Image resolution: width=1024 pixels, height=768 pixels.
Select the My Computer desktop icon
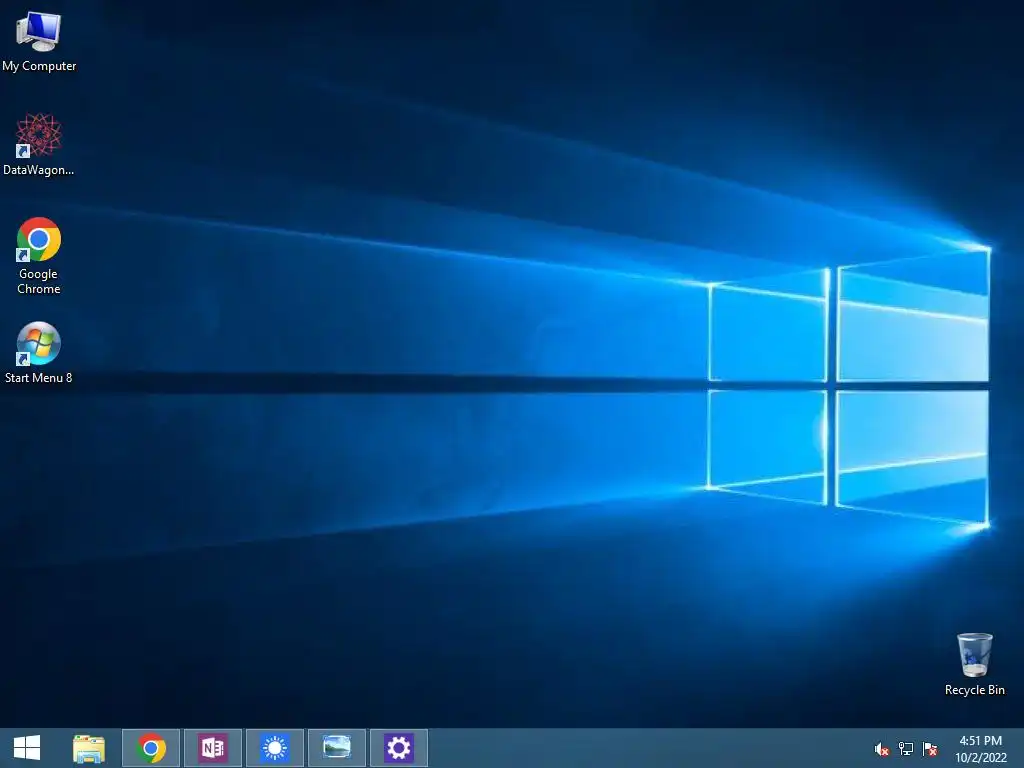click(39, 42)
